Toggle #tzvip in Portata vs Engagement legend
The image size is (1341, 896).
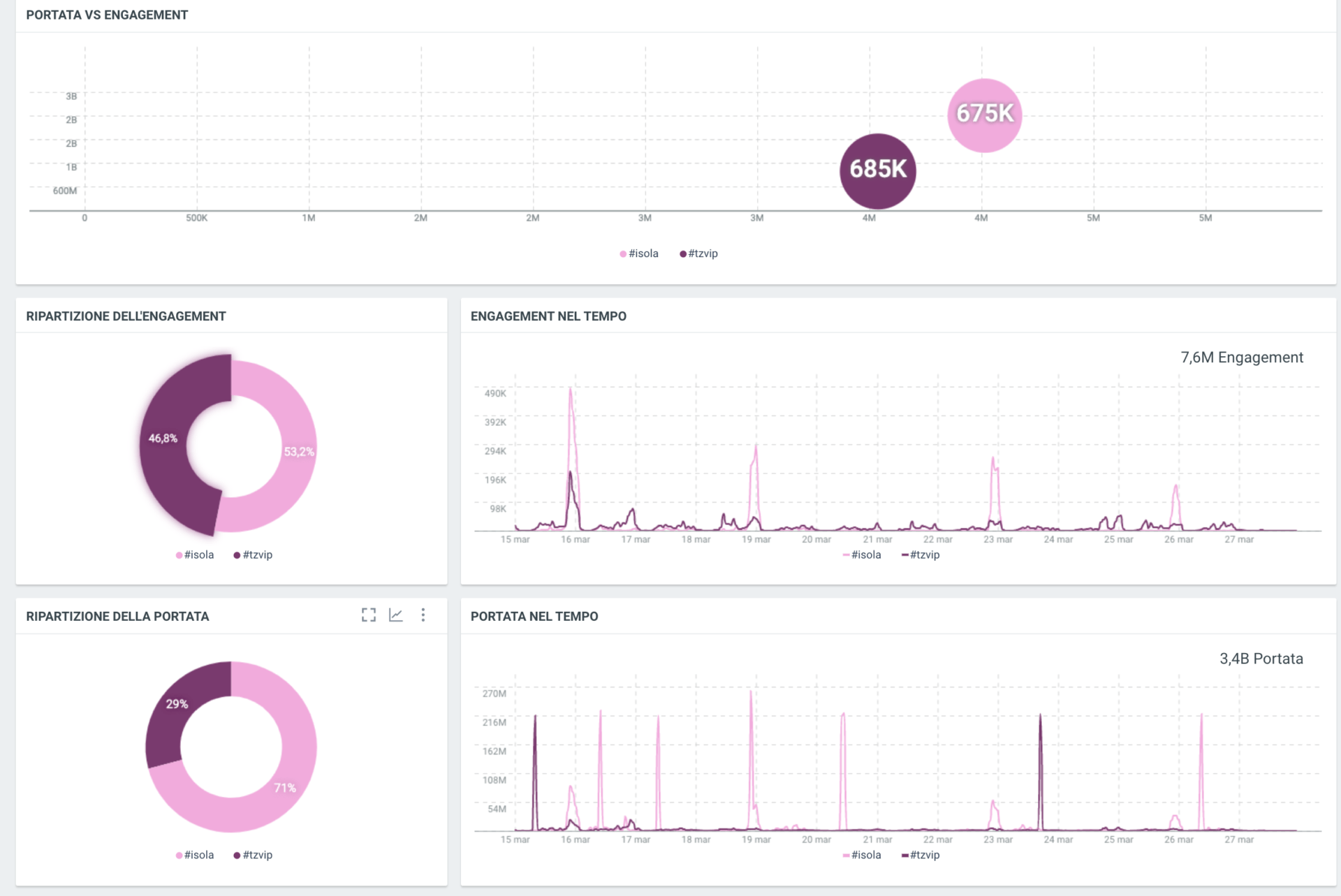(x=698, y=254)
